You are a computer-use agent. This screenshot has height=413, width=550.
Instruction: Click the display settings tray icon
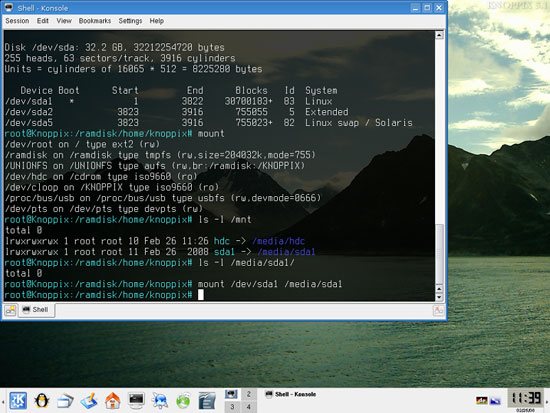495,400
